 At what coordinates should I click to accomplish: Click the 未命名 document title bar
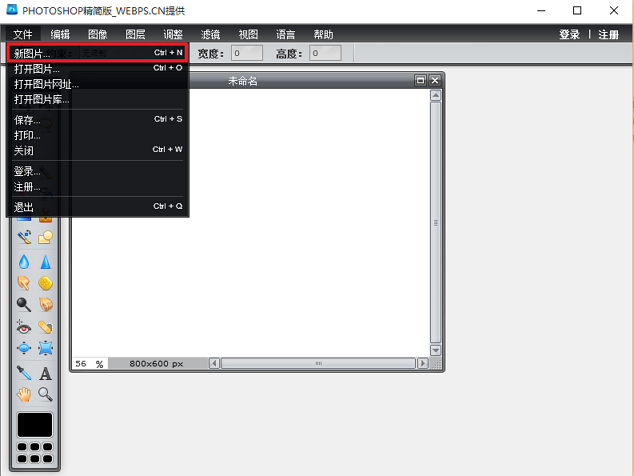tap(243, 81)
